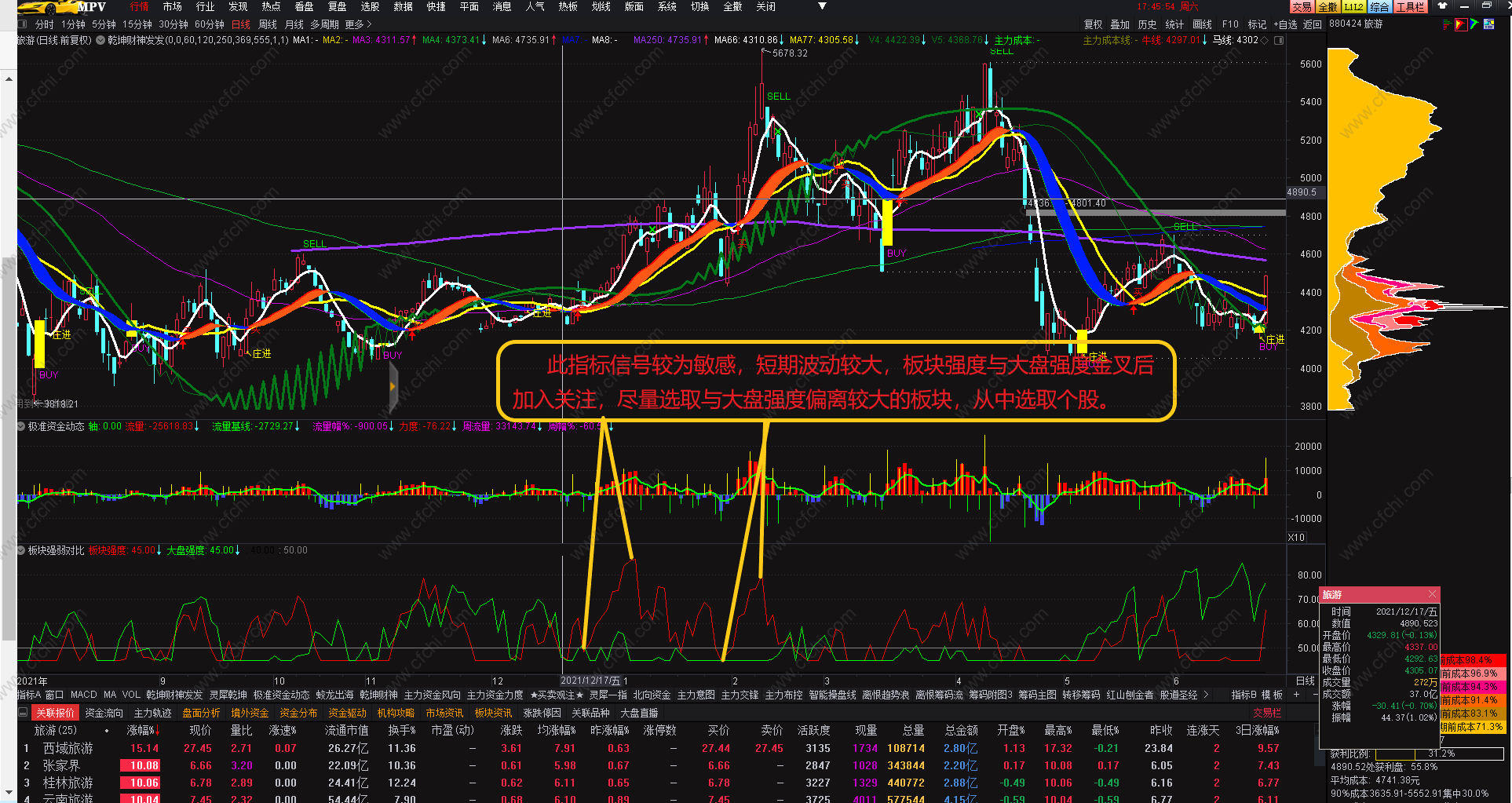Screen dimensions: 1512x803
Task: Add stock via +自选 button
Action: point(1284,24)
